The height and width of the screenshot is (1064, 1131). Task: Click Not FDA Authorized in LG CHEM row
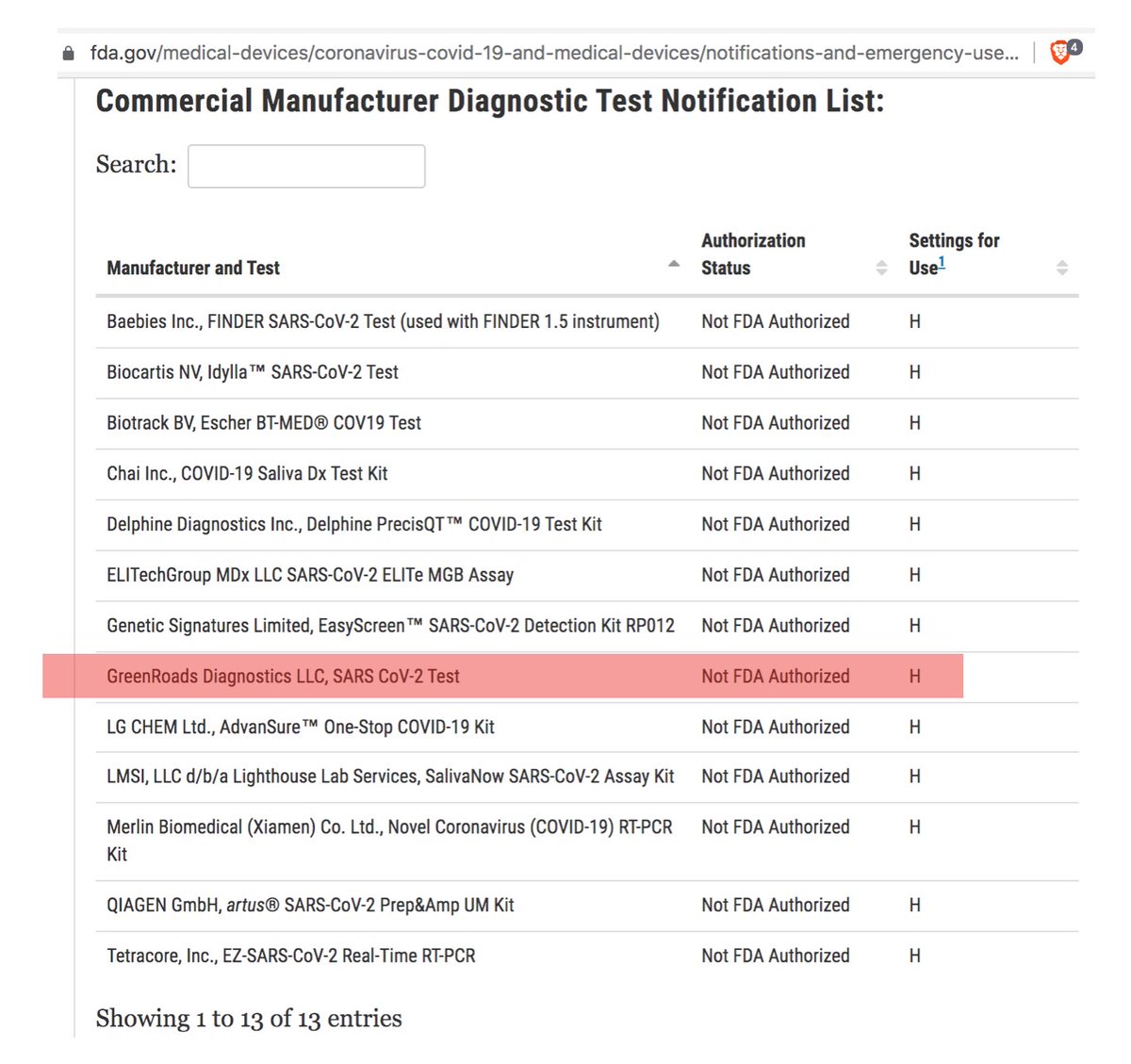776,727
